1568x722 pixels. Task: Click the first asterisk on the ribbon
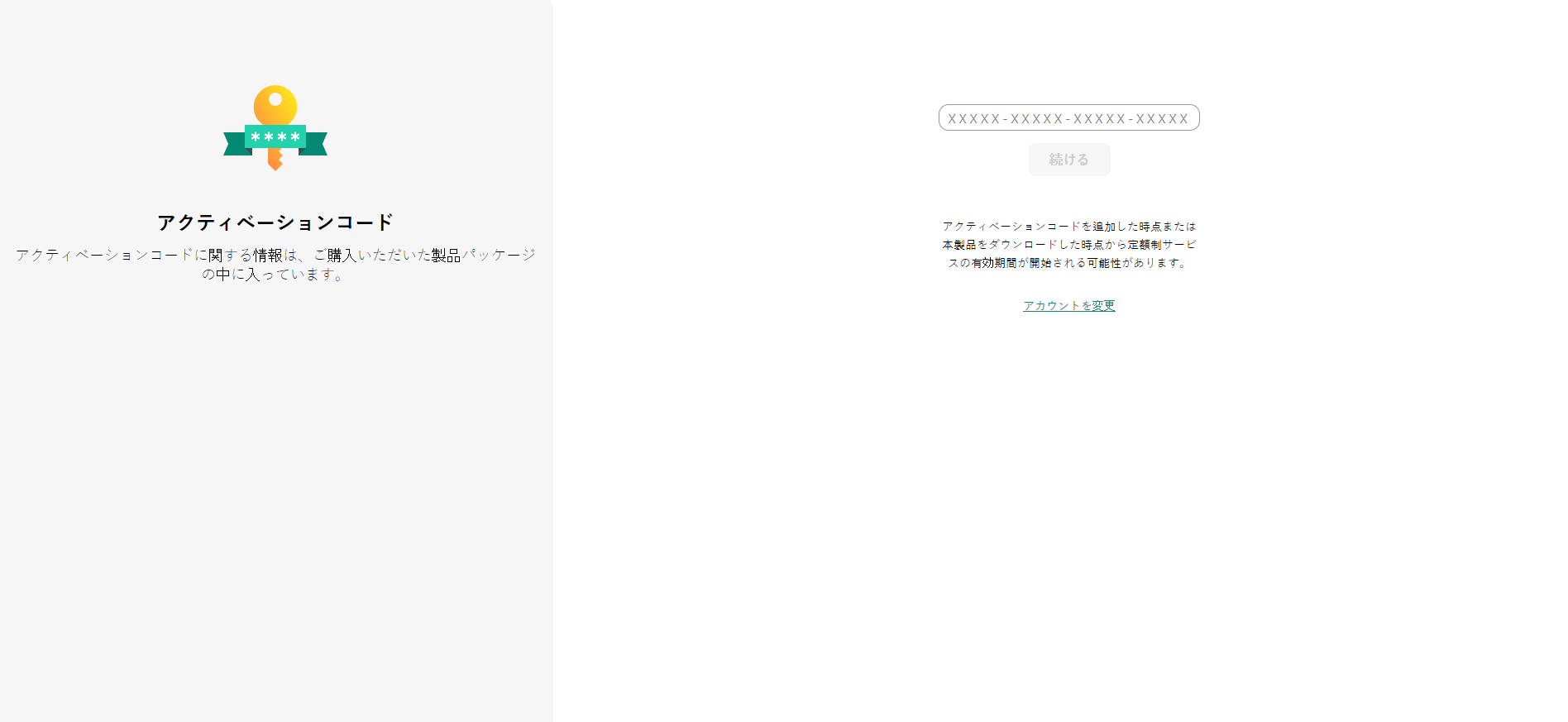click(x=256, y=137)
